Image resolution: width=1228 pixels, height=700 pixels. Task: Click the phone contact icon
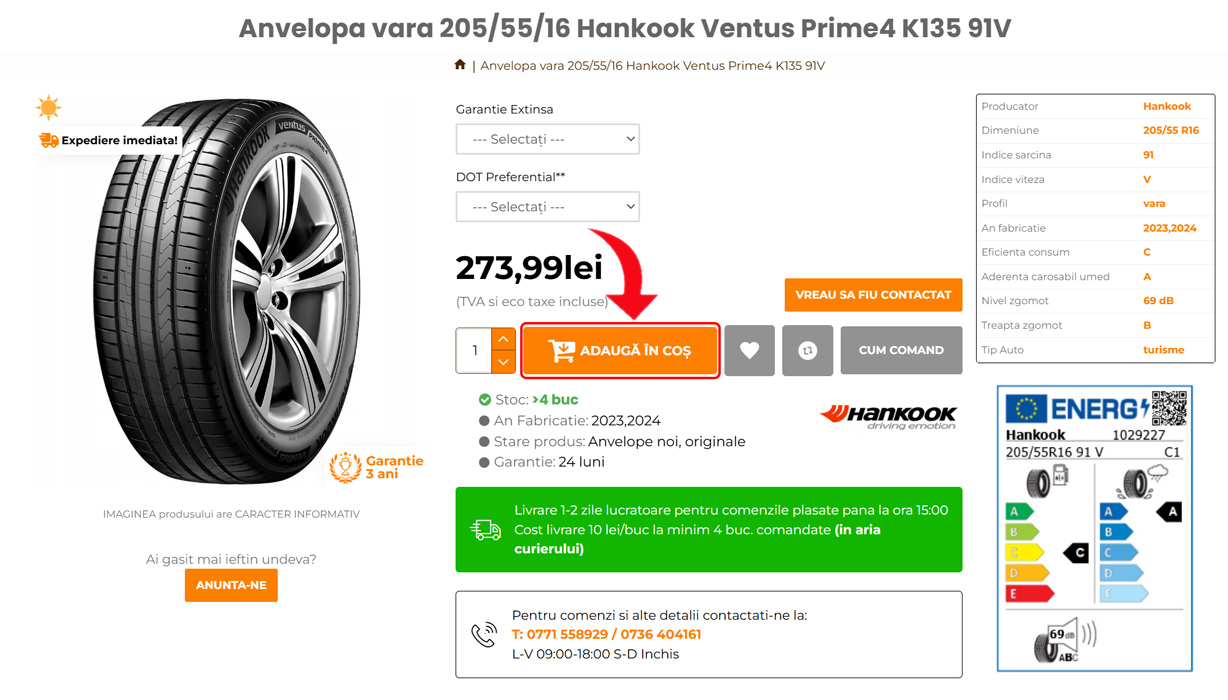(x=484, y=634)
